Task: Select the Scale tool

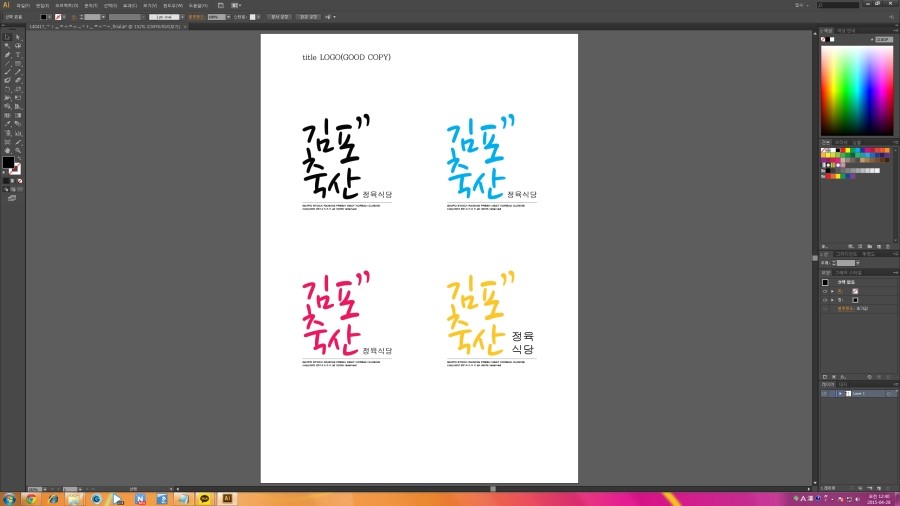Action: (x=18, y=89)
